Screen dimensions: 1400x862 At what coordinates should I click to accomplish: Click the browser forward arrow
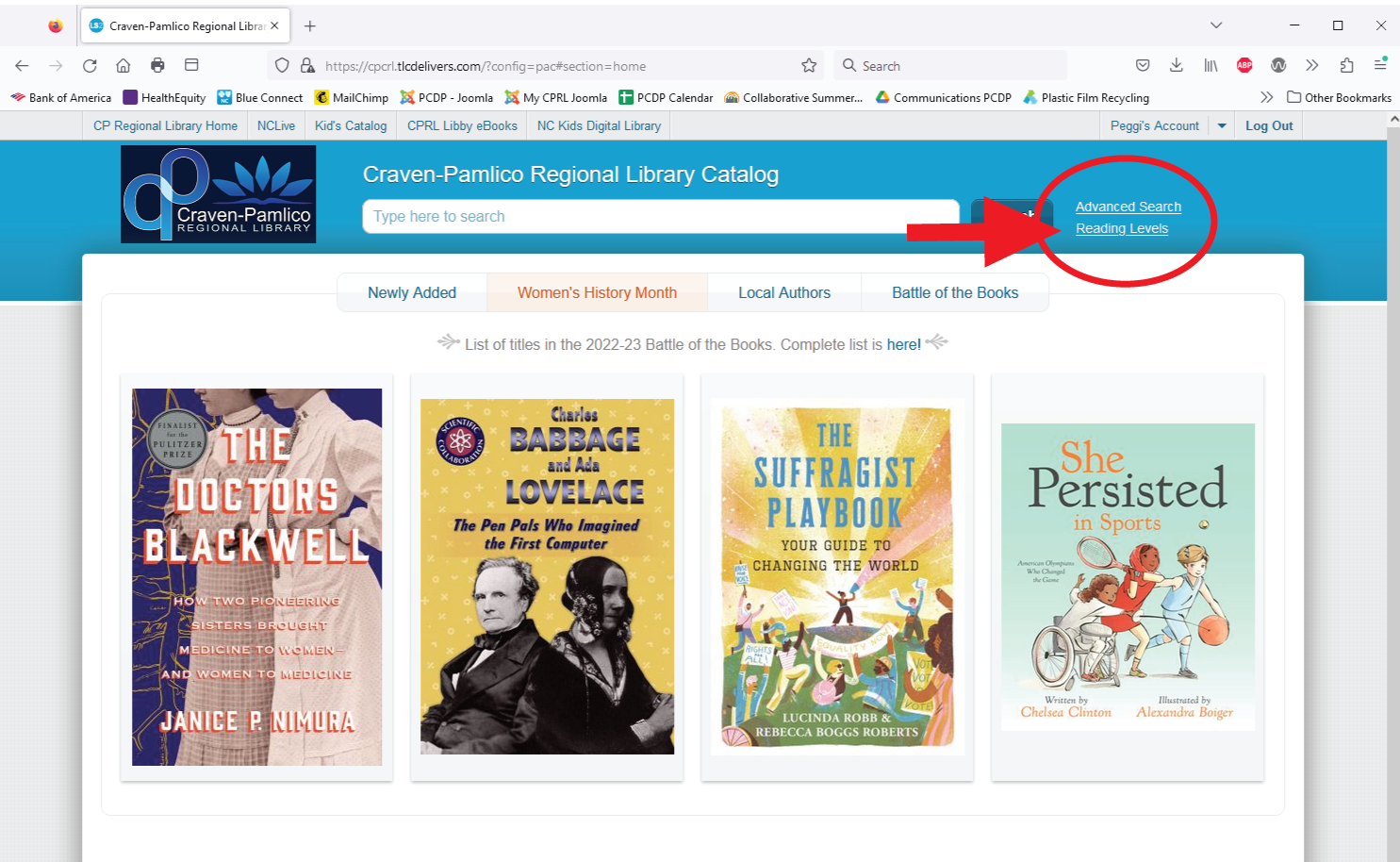(56, 65)
